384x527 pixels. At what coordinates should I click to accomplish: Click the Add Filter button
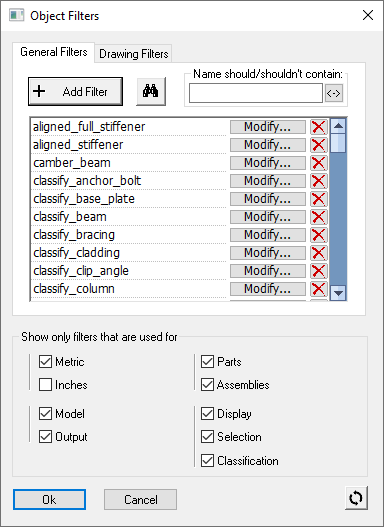pos(75,91)
